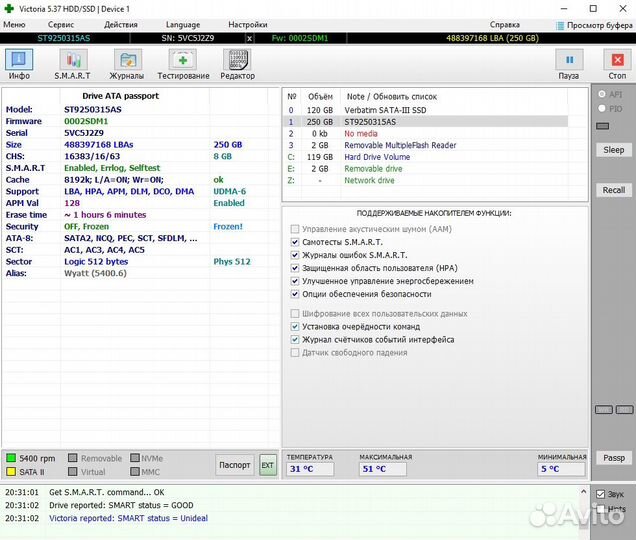636x540 pixels.
Task: Uncheck Опции обеспечения безопасности
Action: 294,294
